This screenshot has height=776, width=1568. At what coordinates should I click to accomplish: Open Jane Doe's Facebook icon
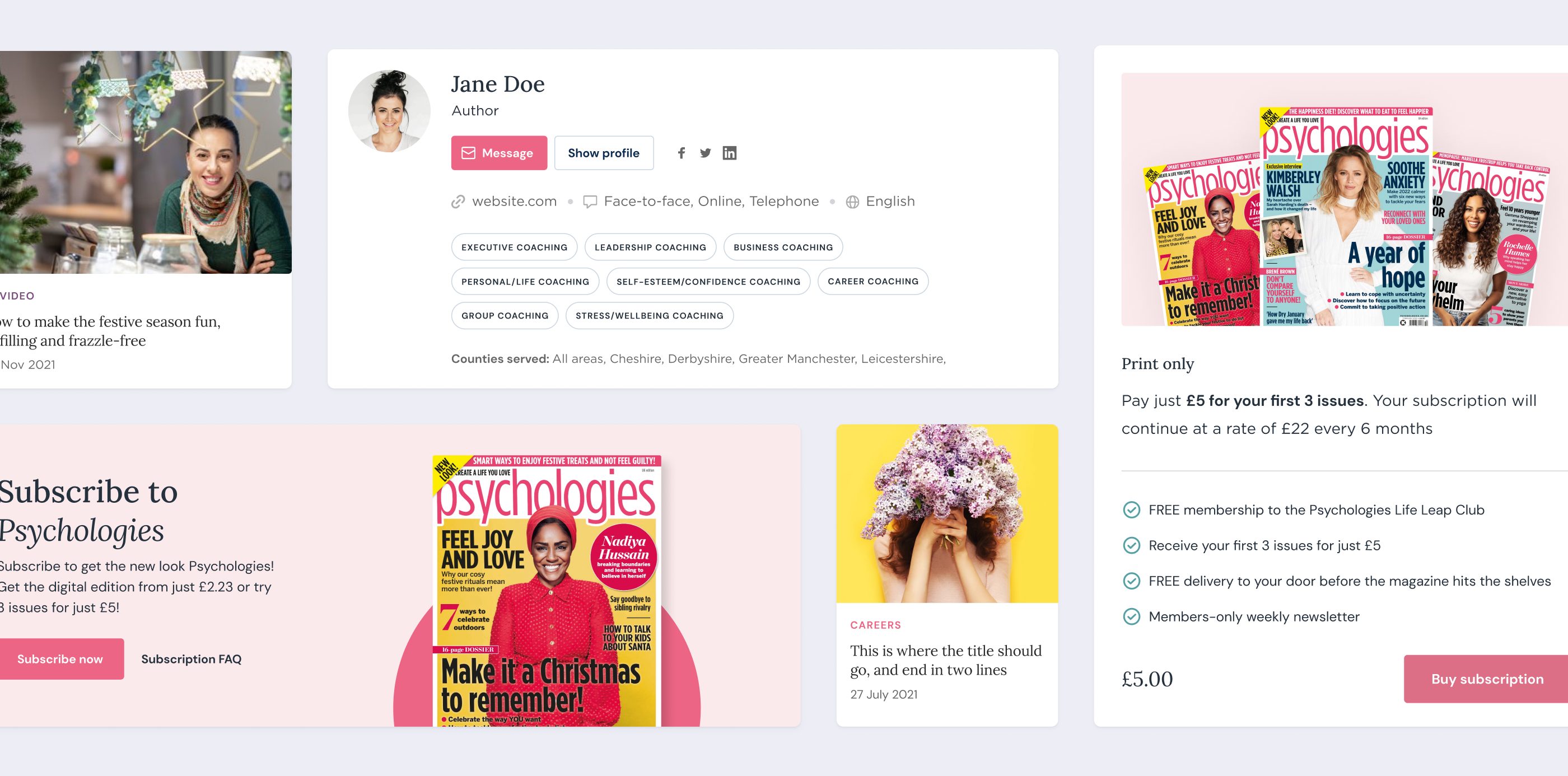pos(681,153)
